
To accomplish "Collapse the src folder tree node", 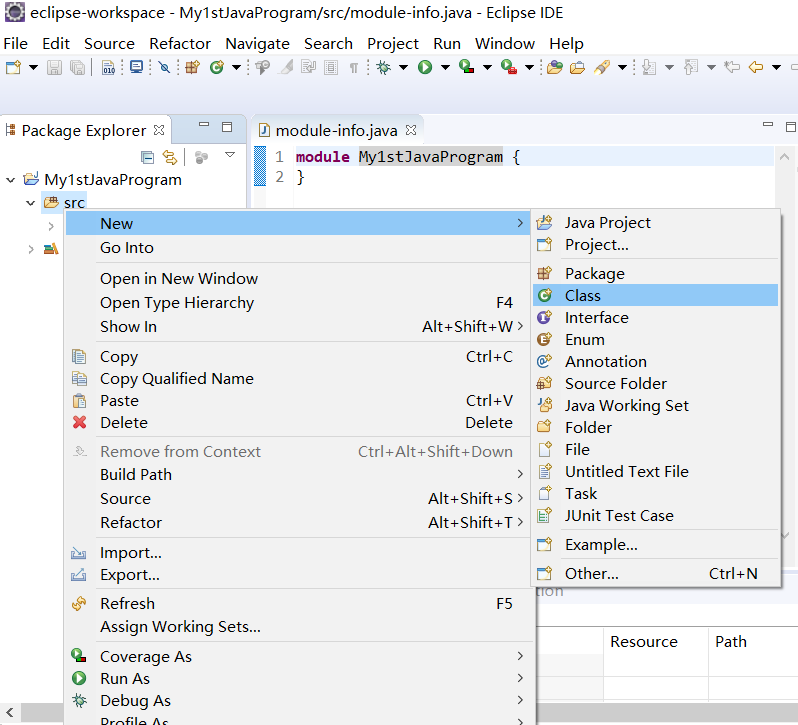I will pos(31,203).
